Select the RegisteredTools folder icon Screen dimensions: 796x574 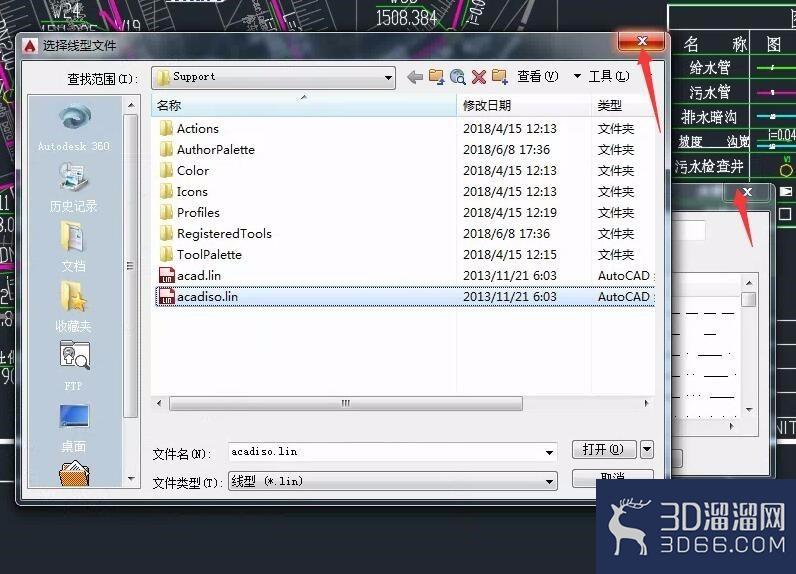(x=167, y=233)
